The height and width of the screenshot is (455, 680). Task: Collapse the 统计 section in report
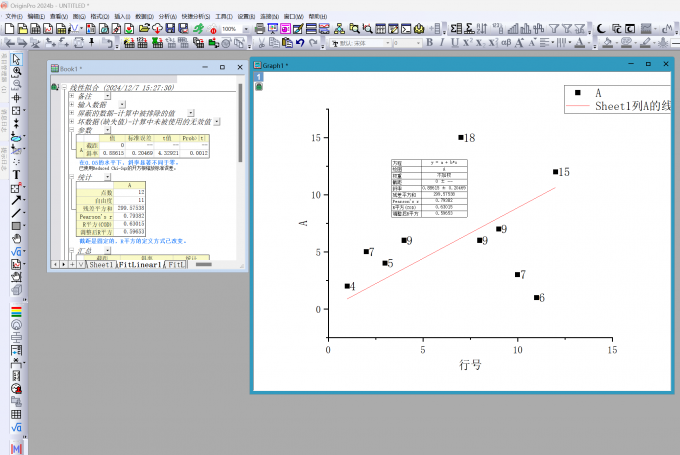click(72, 177)
